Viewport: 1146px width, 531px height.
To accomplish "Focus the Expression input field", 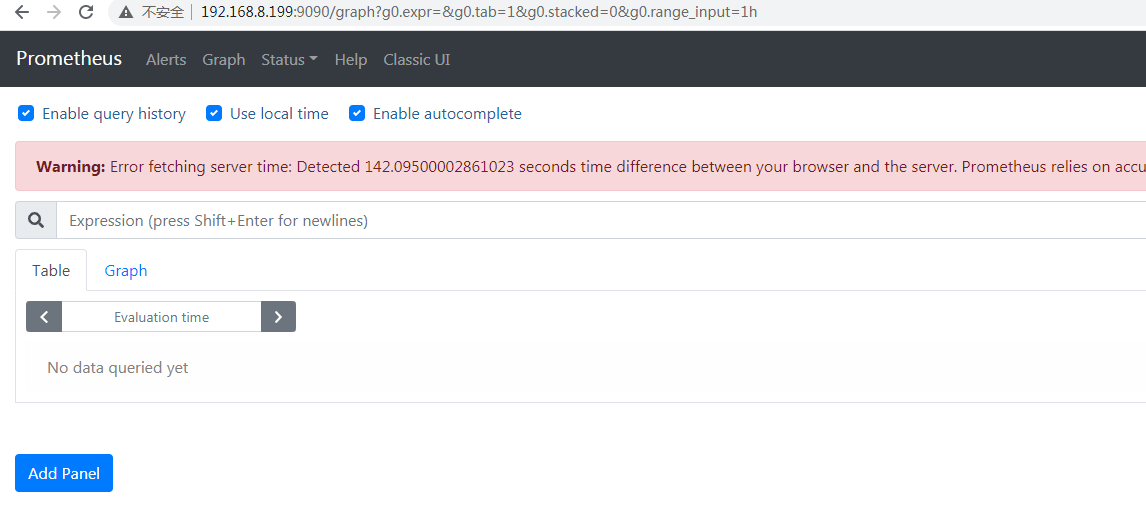I will [601, 220].
